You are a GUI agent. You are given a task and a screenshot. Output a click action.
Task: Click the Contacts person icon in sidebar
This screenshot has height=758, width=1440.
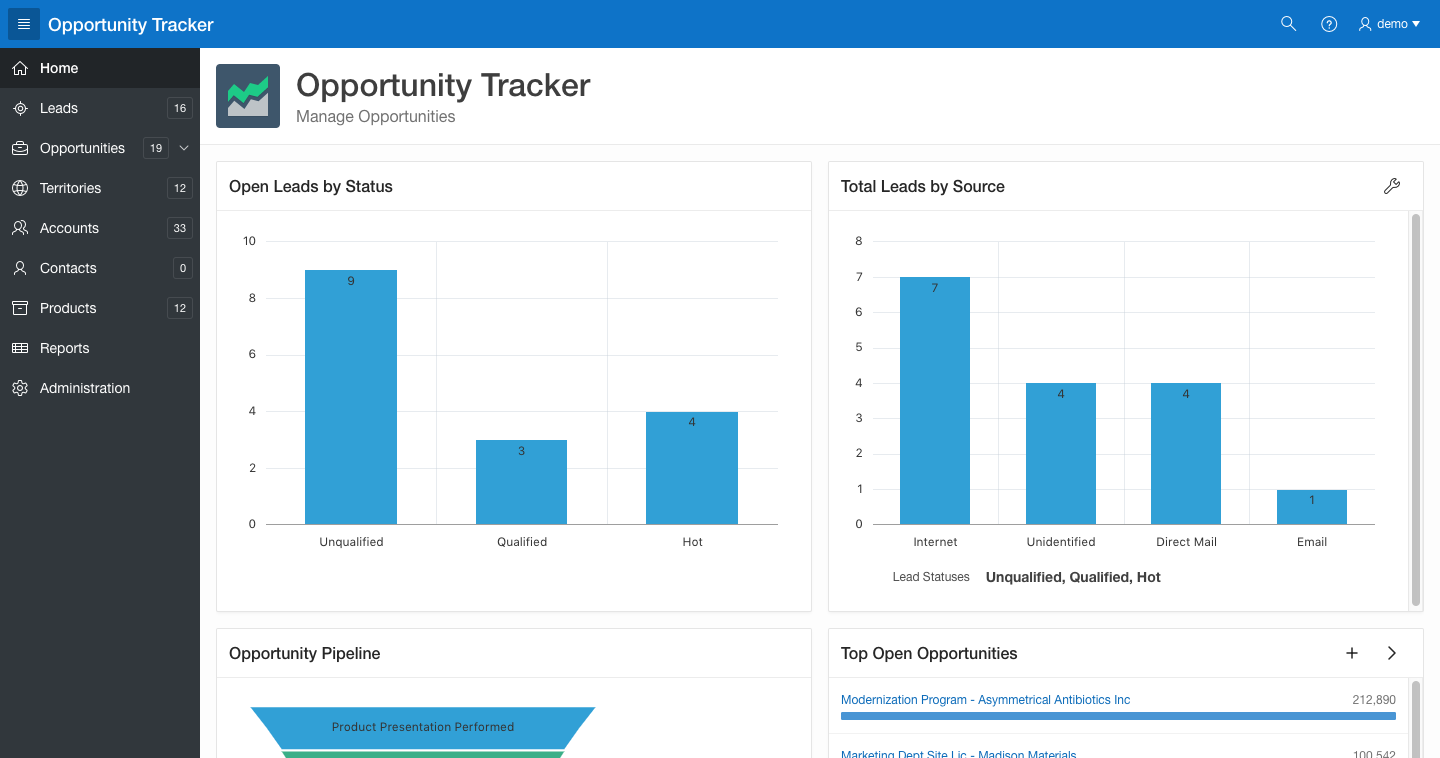(x=20, y=268)
